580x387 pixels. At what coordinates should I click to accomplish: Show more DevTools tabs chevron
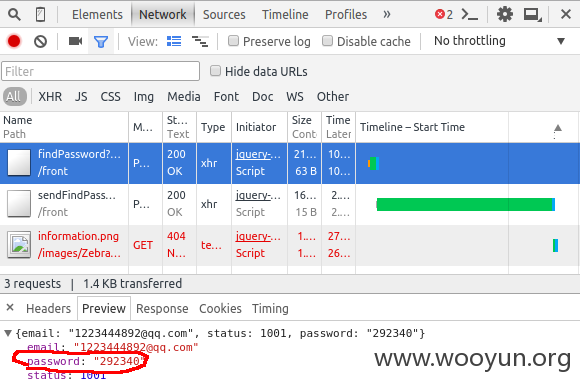[387, 14]
